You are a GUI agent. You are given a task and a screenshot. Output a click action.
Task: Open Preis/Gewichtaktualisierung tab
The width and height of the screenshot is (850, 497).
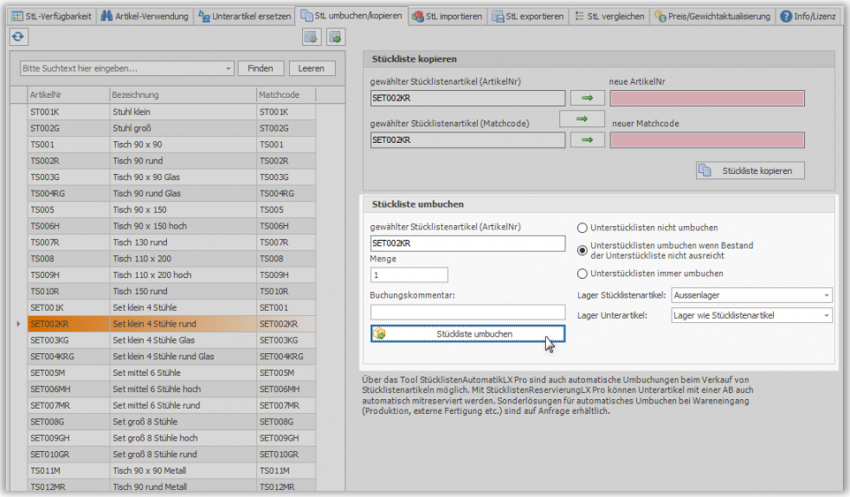tap(712, 16)
